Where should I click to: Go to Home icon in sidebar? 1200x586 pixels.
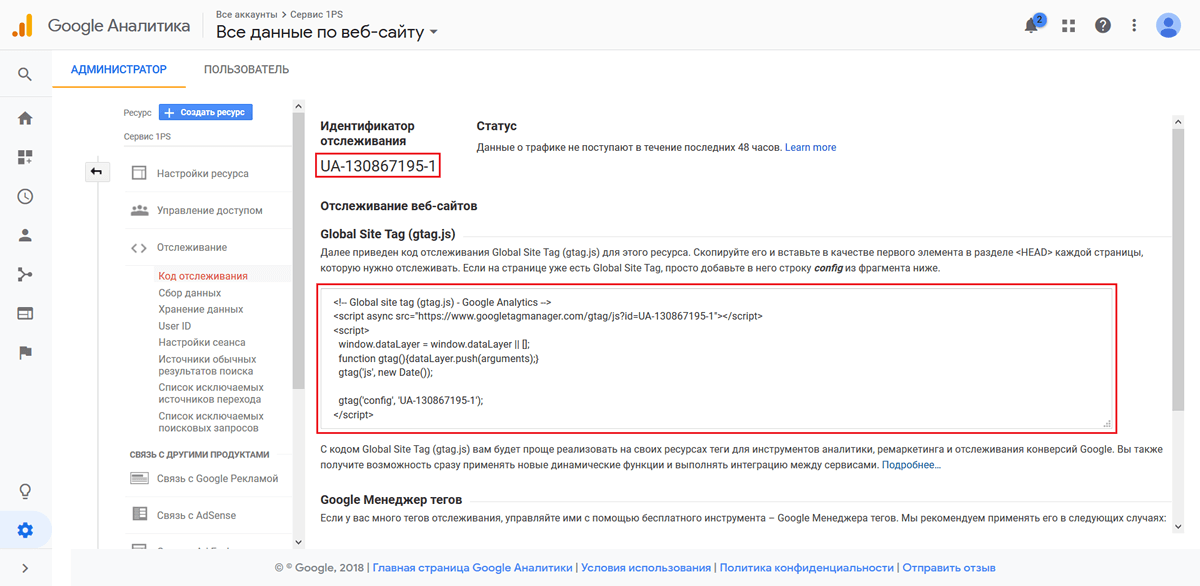[x=25, y=118]
